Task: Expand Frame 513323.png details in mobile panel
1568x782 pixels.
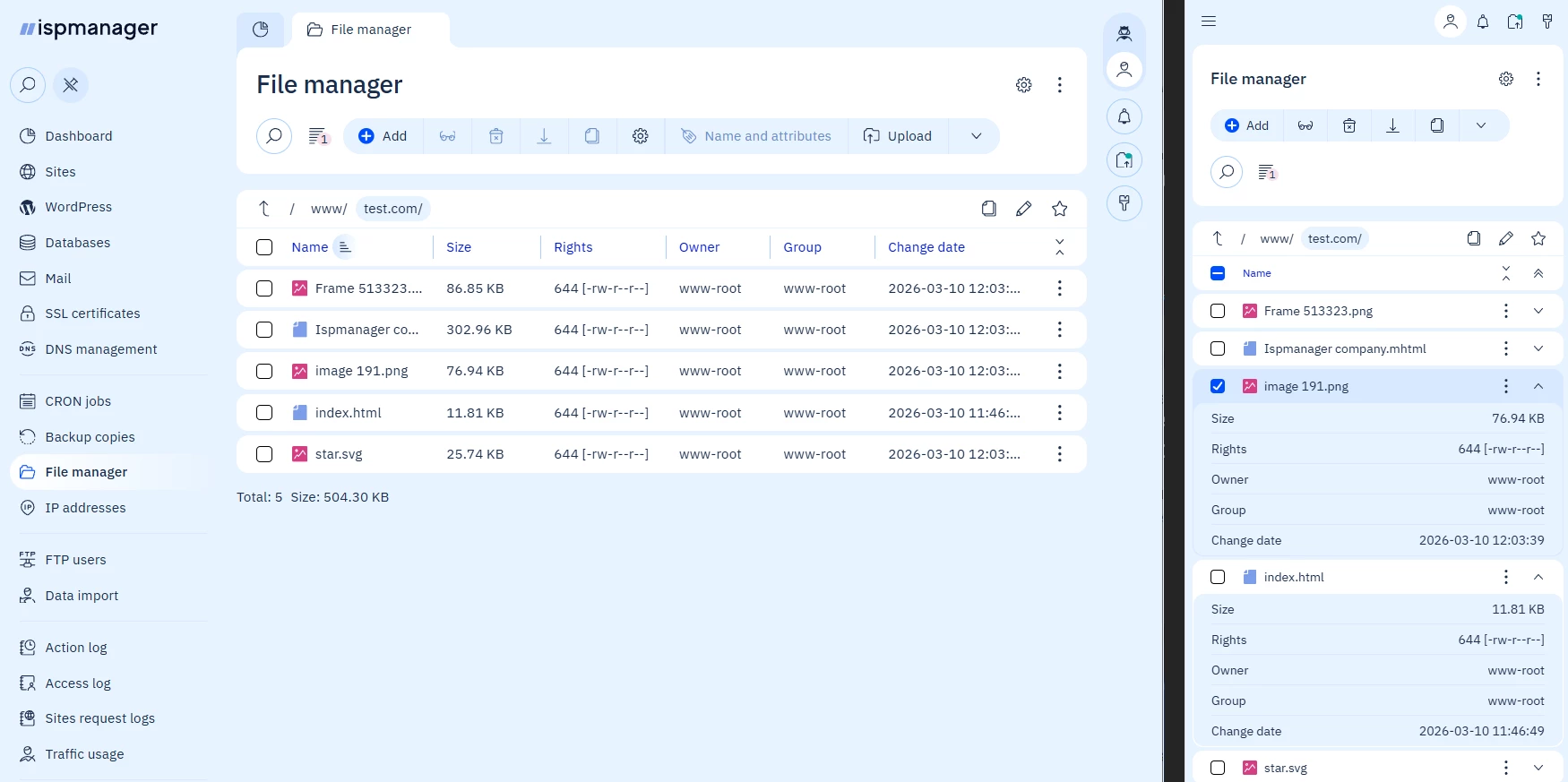Action: tap(1538, 311)
